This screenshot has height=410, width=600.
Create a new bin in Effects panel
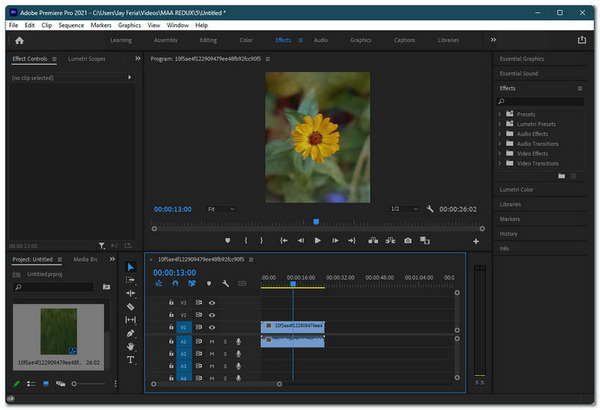(561, 176)
